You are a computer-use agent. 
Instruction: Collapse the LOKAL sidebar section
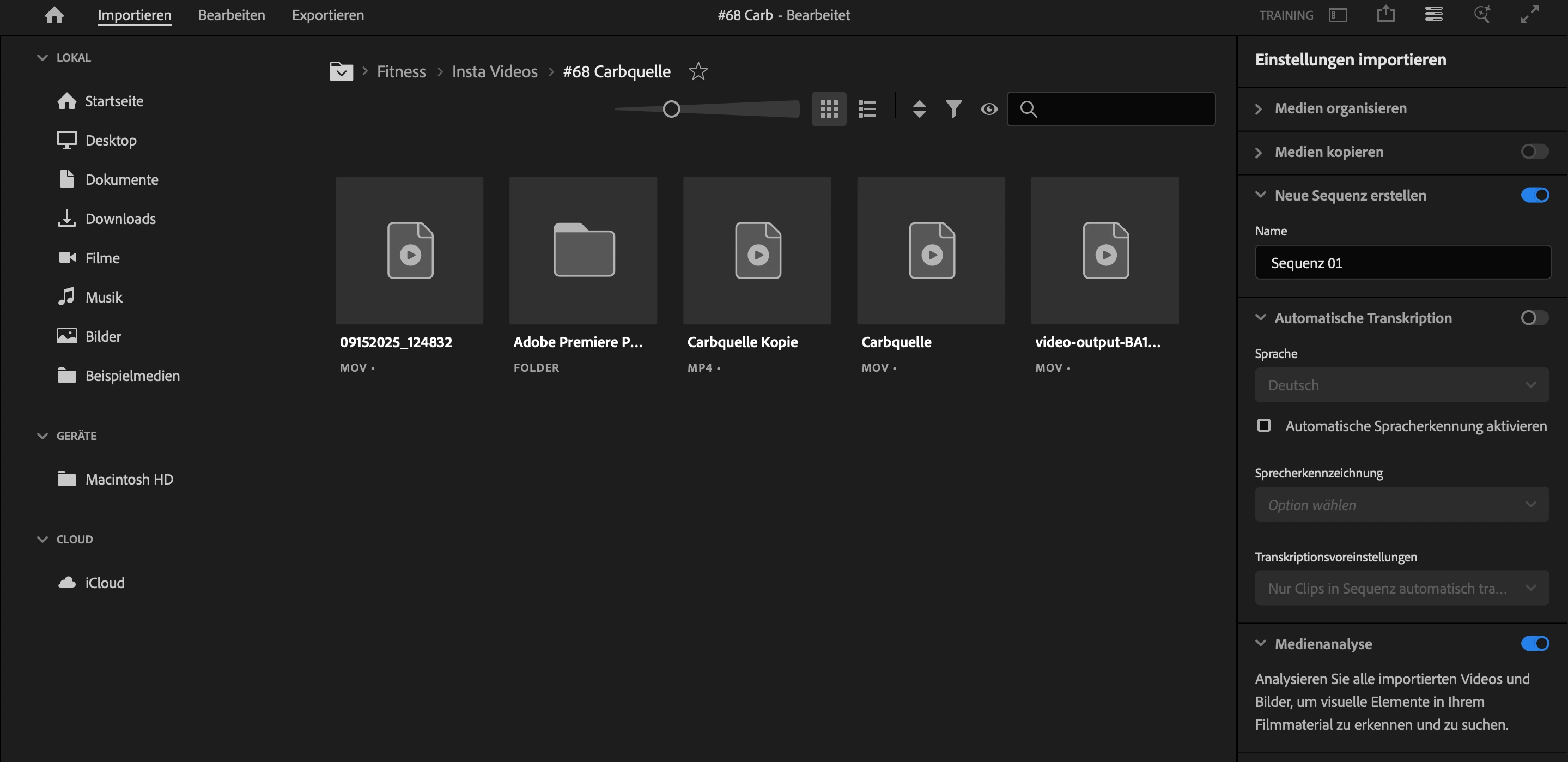coord(42,57)
